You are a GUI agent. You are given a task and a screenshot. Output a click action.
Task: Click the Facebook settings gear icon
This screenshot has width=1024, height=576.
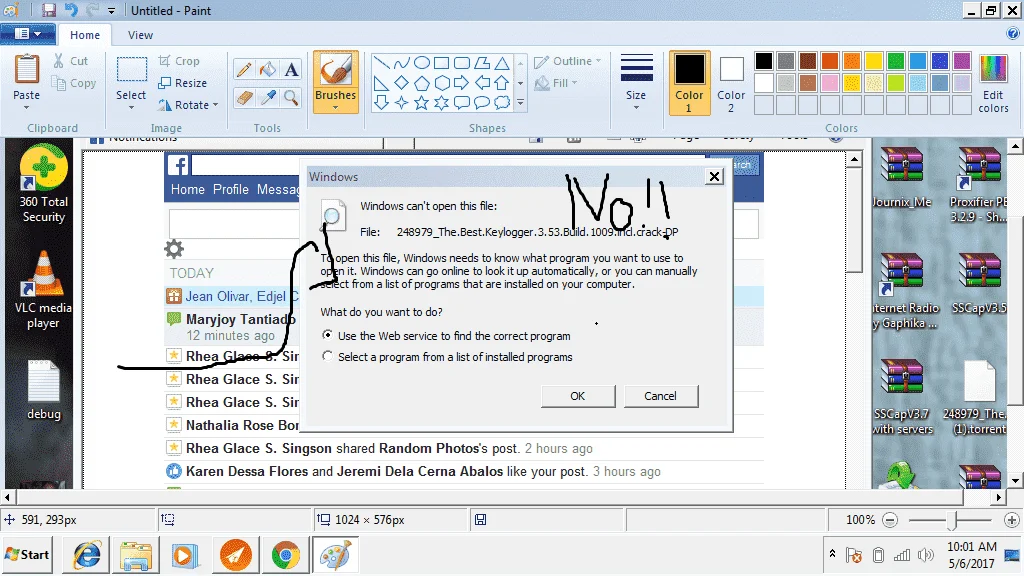click(x=174, y=249)
